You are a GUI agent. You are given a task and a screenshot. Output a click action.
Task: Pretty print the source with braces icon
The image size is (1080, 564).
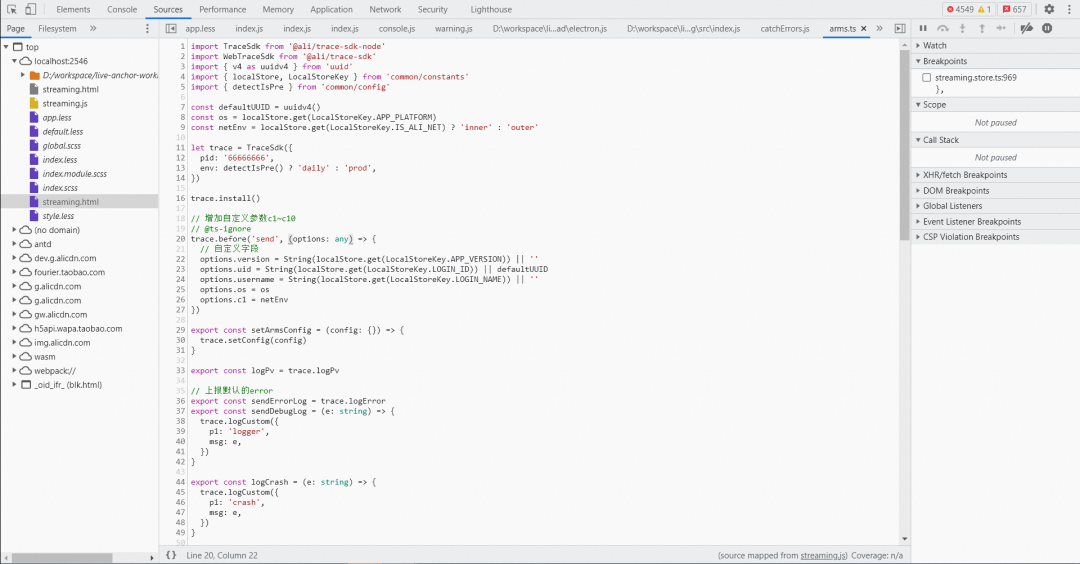[171, 555]
